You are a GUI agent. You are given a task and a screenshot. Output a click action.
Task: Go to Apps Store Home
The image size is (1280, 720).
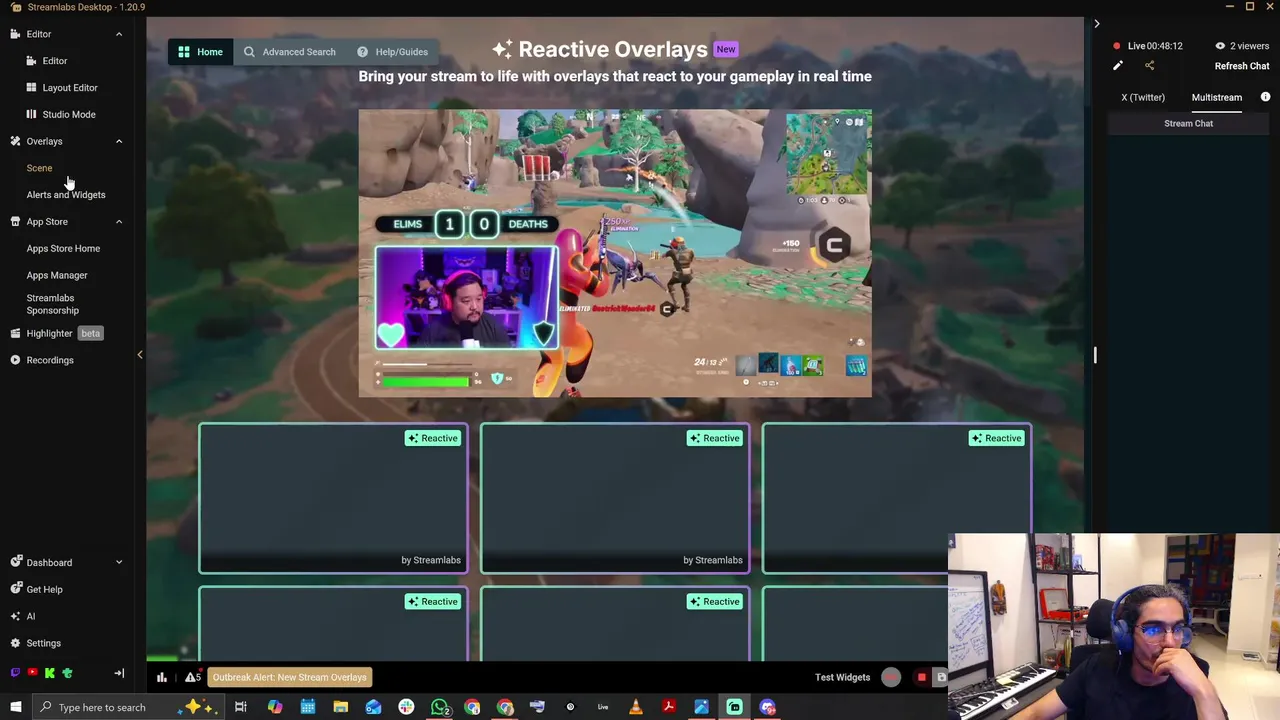(x=63, y=248)
